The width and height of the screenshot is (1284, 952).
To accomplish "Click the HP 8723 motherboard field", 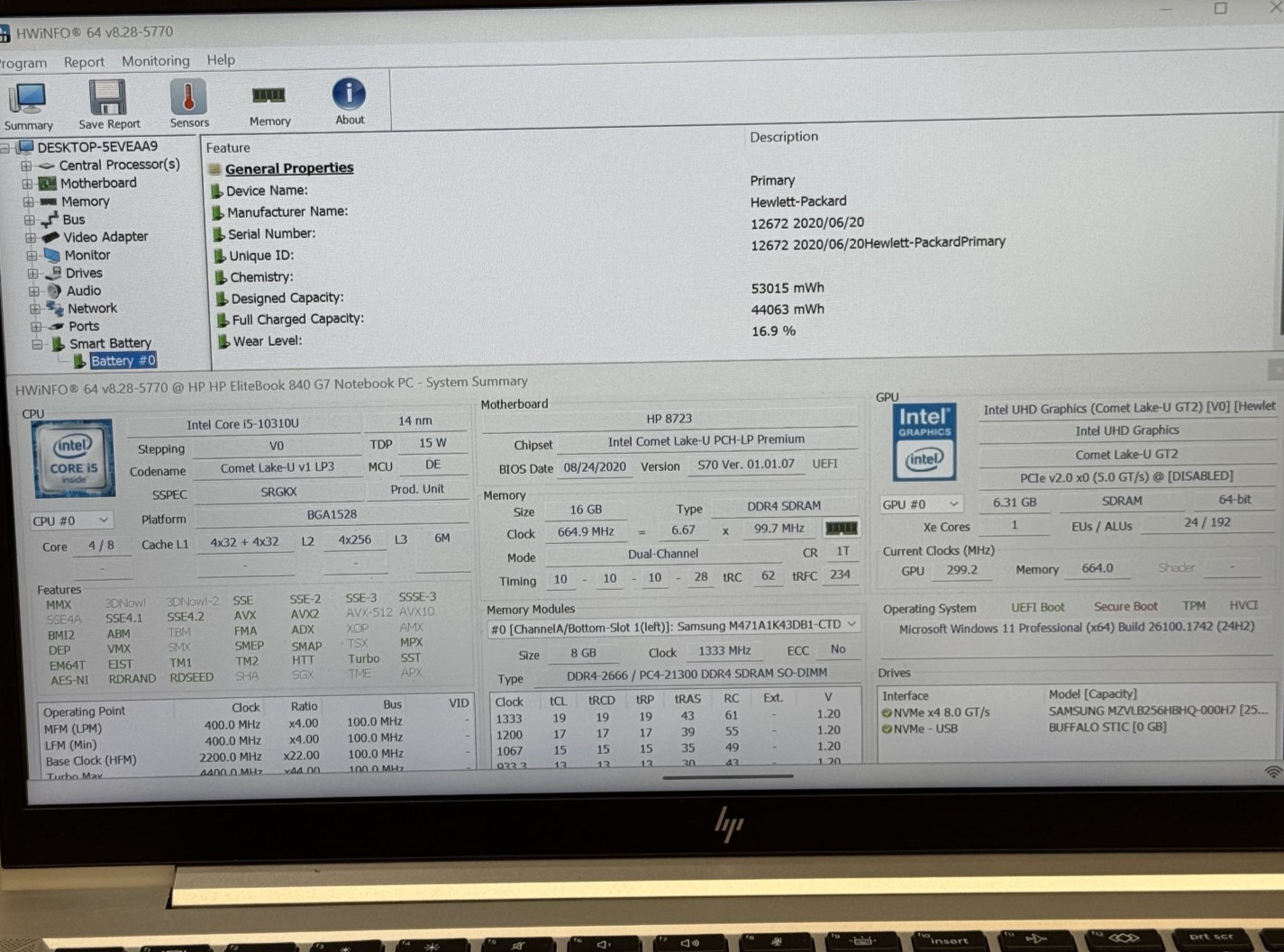I will click(x=669, y=418).
